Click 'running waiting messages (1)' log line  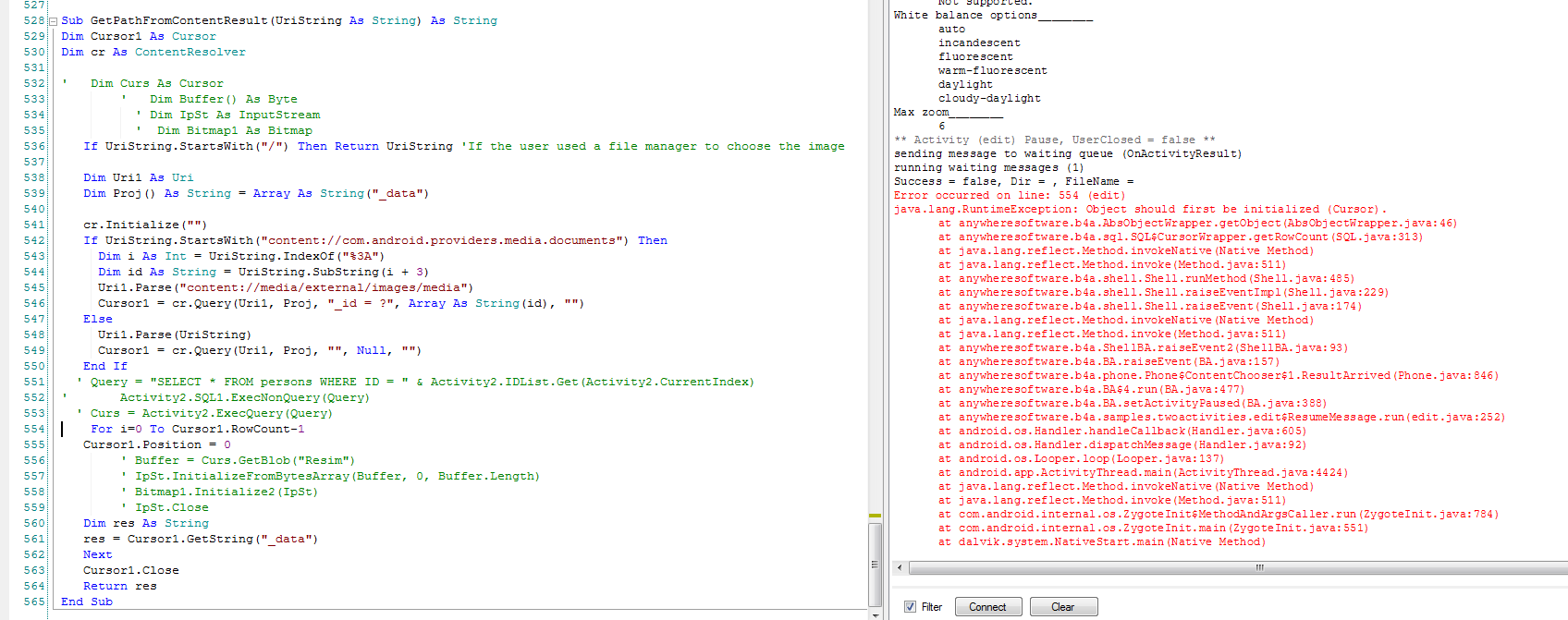(x=989, y=168)
